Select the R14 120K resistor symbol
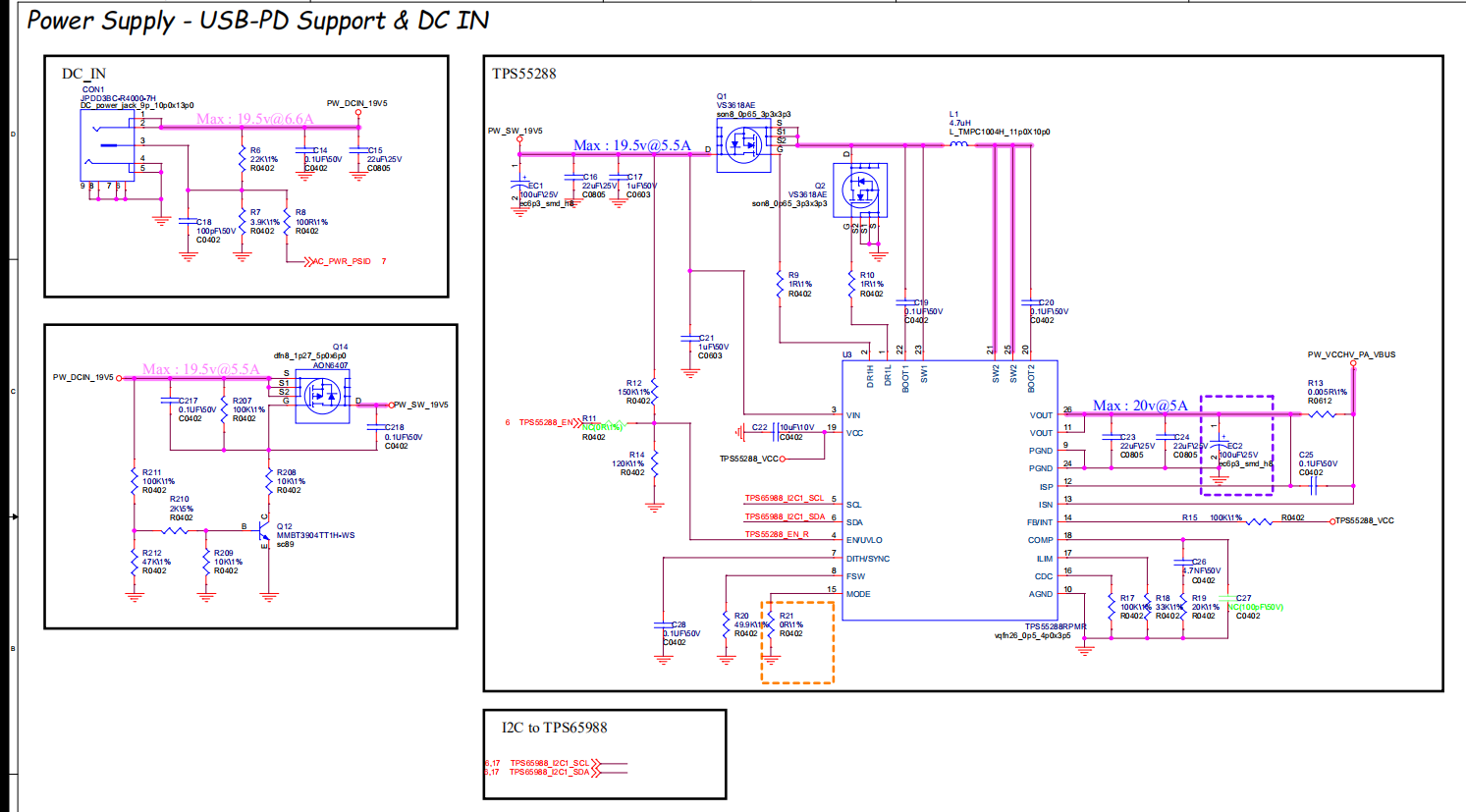The height and width of the screenshot is (812, 1466). 655,461
